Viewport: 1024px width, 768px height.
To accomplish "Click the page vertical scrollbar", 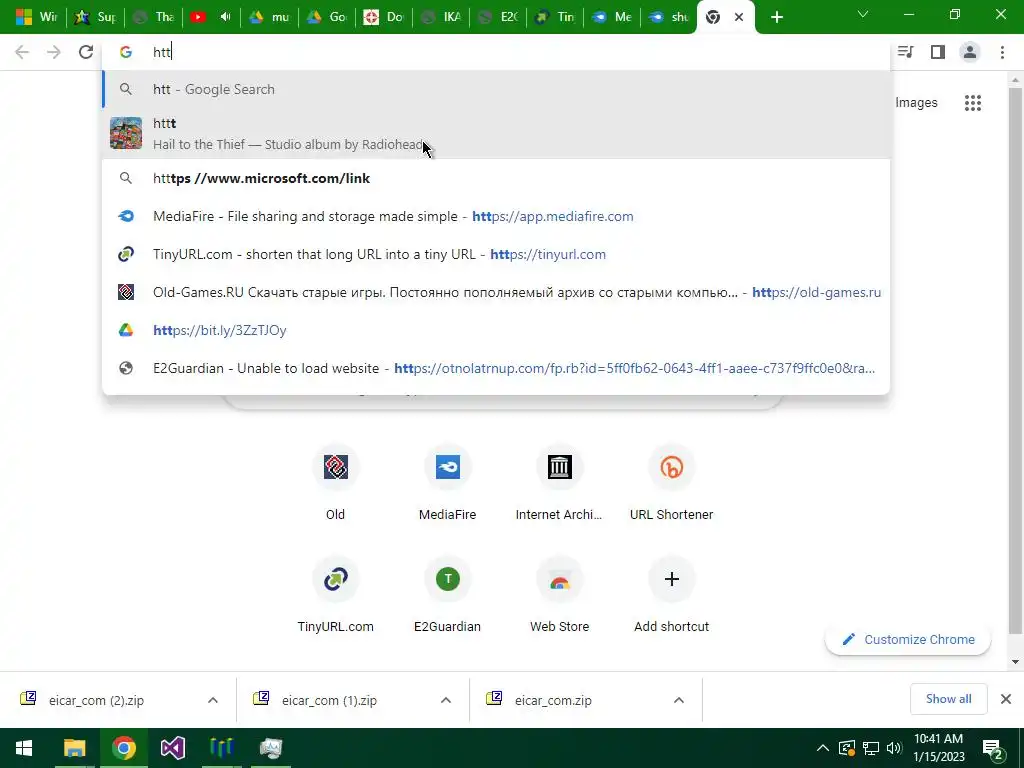I will [1015, 359].
